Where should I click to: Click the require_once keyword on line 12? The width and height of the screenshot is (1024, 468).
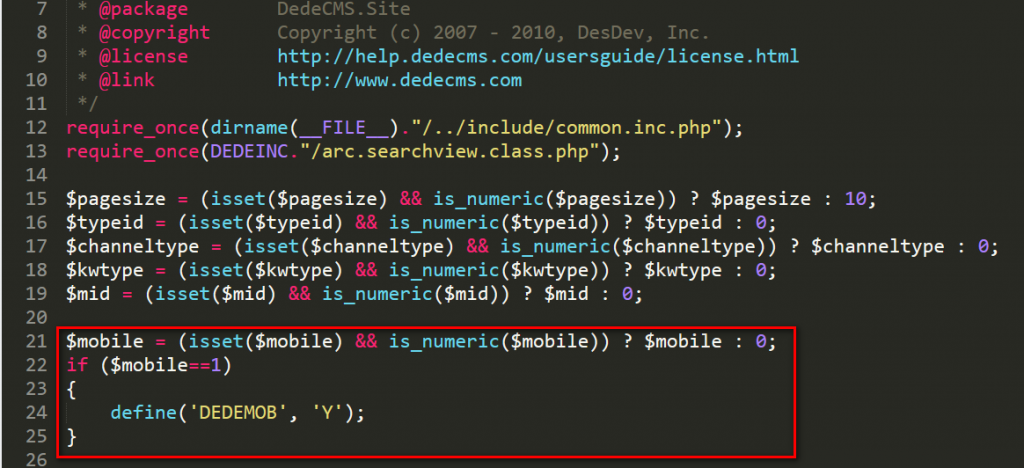[133, 128]
